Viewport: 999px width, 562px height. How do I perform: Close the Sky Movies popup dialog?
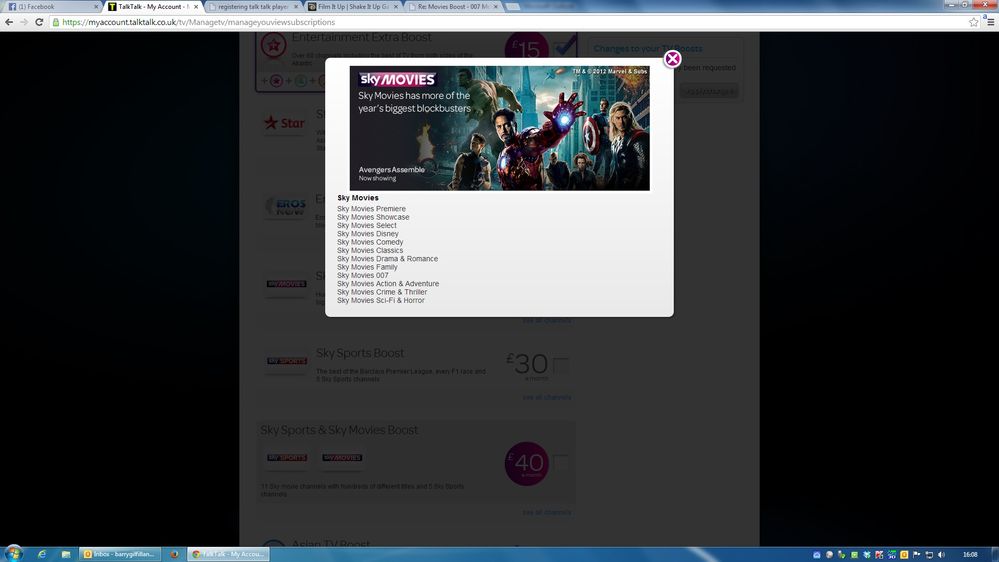[x=673, y=59]
